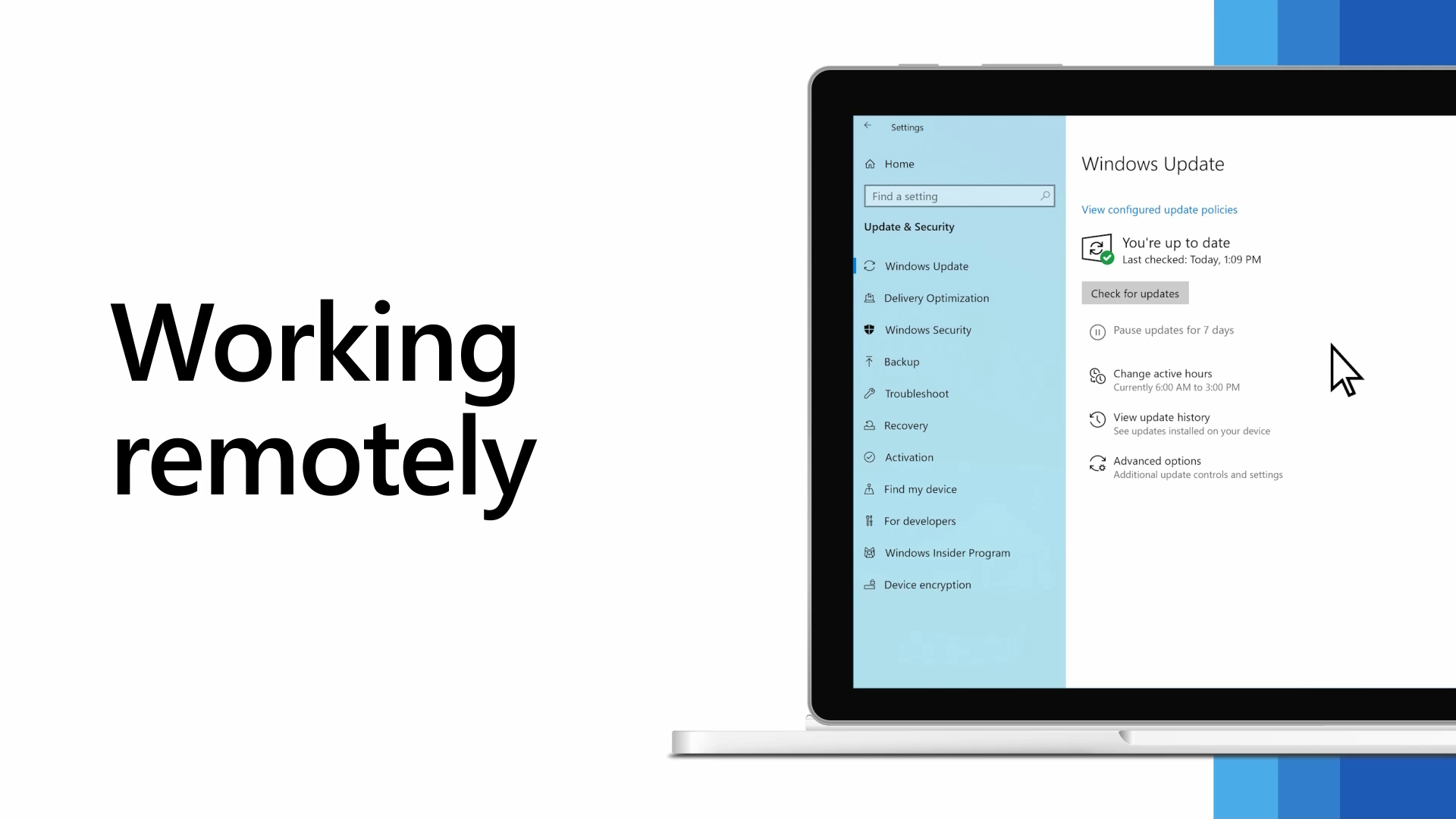Viewport: 1456px width, 819px height.
Task: Click the Find my device icon
Action: 869,489
